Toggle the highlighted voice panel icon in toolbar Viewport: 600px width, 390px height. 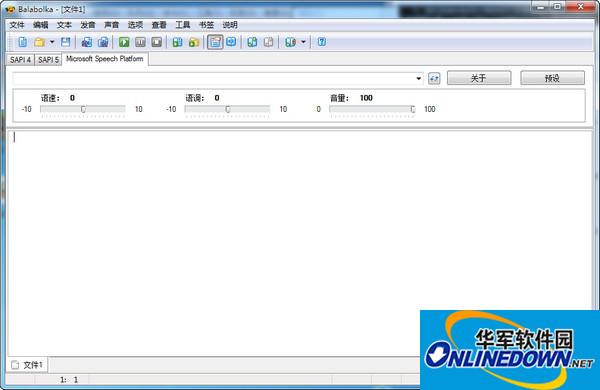click(x=215, y=42)
